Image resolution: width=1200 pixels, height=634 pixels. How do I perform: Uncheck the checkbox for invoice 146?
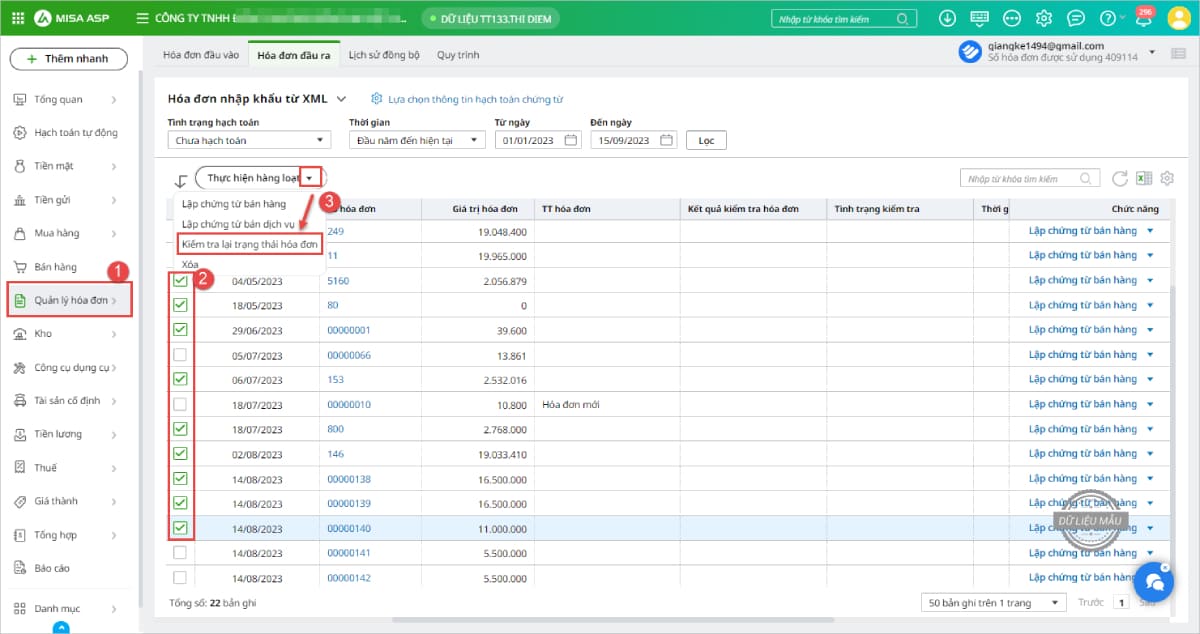coord(180,453)
